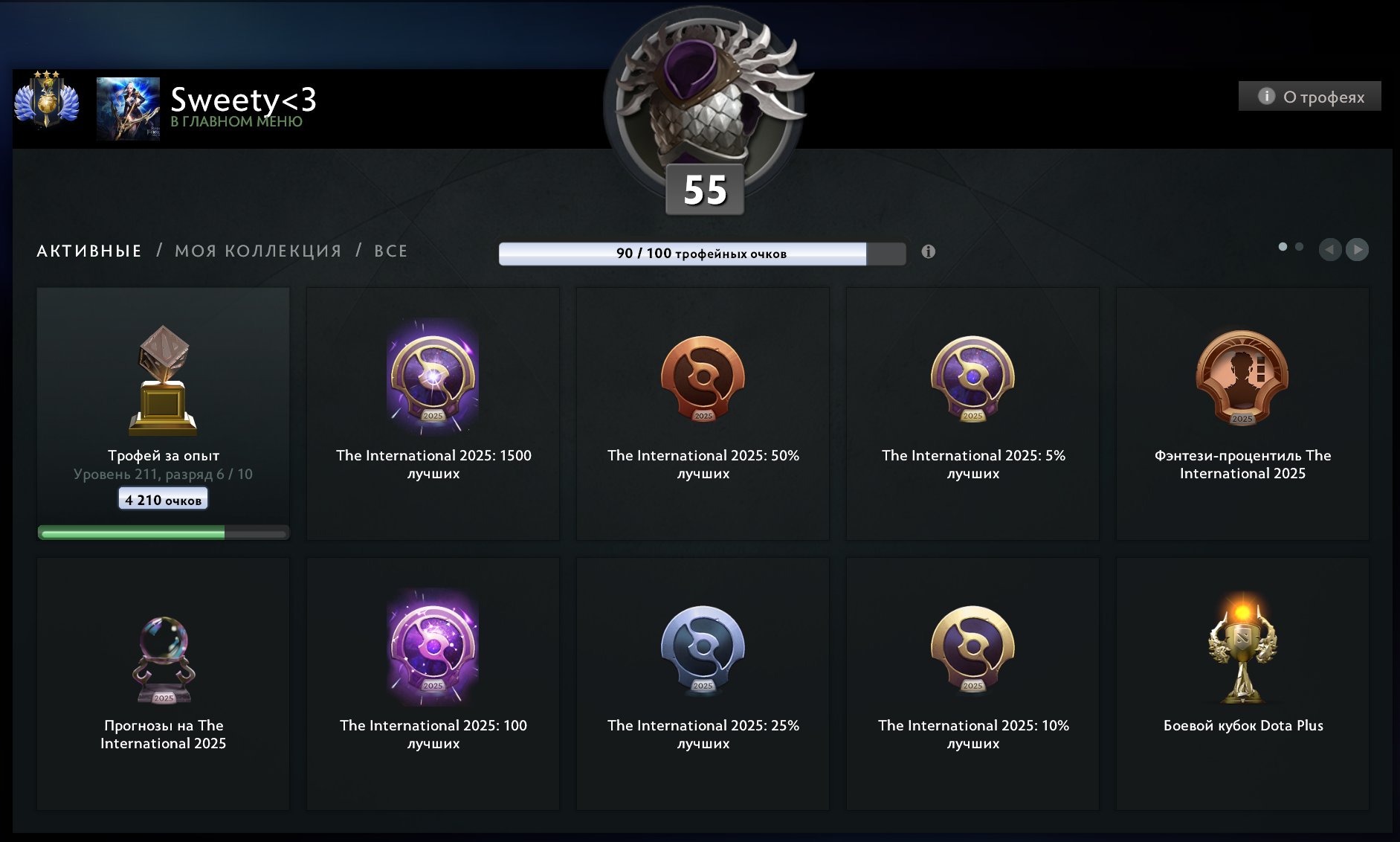Open Фэнтези-процентиль The International 2025 trophy
Image resolution: width=1400 pixels, height=842 pixels.
(1242, 378)
